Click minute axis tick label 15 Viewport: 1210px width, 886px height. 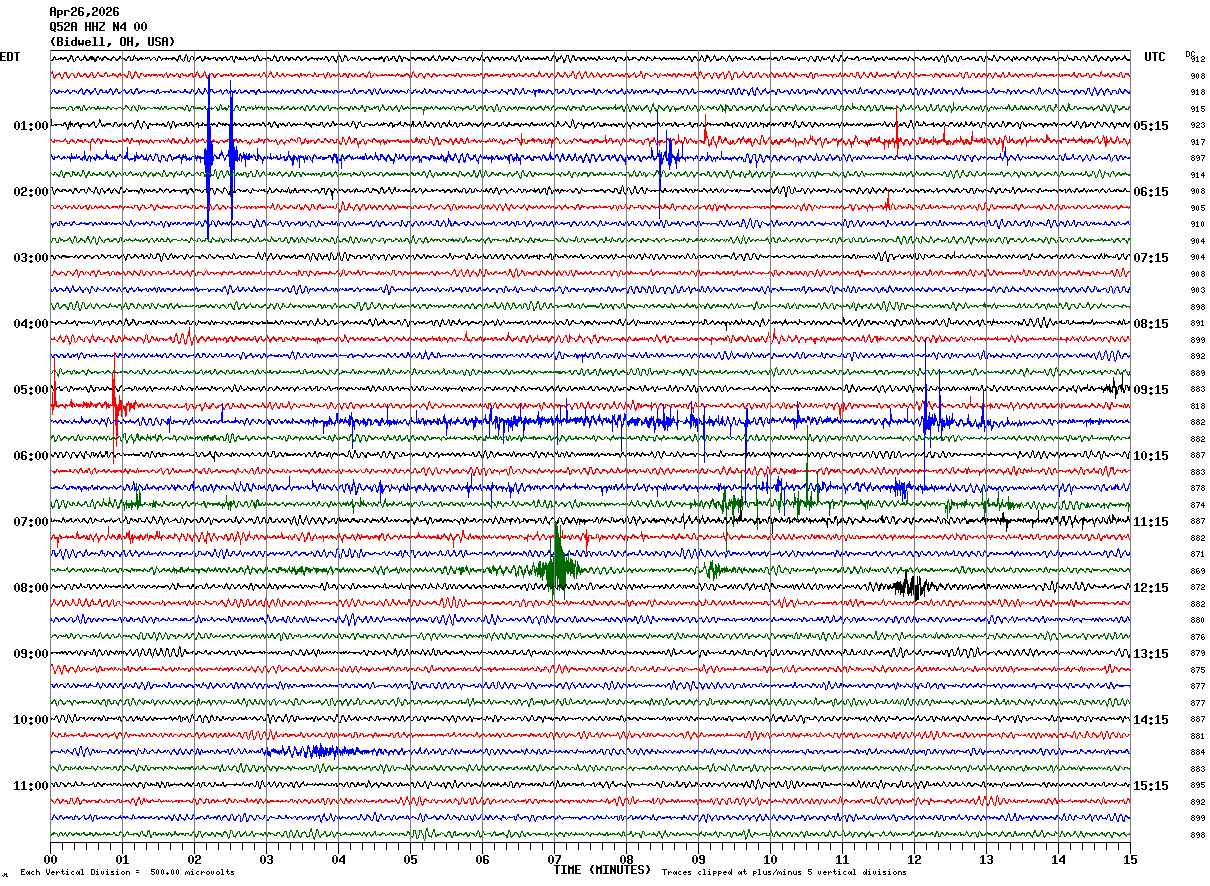(x=1130, y=859)
